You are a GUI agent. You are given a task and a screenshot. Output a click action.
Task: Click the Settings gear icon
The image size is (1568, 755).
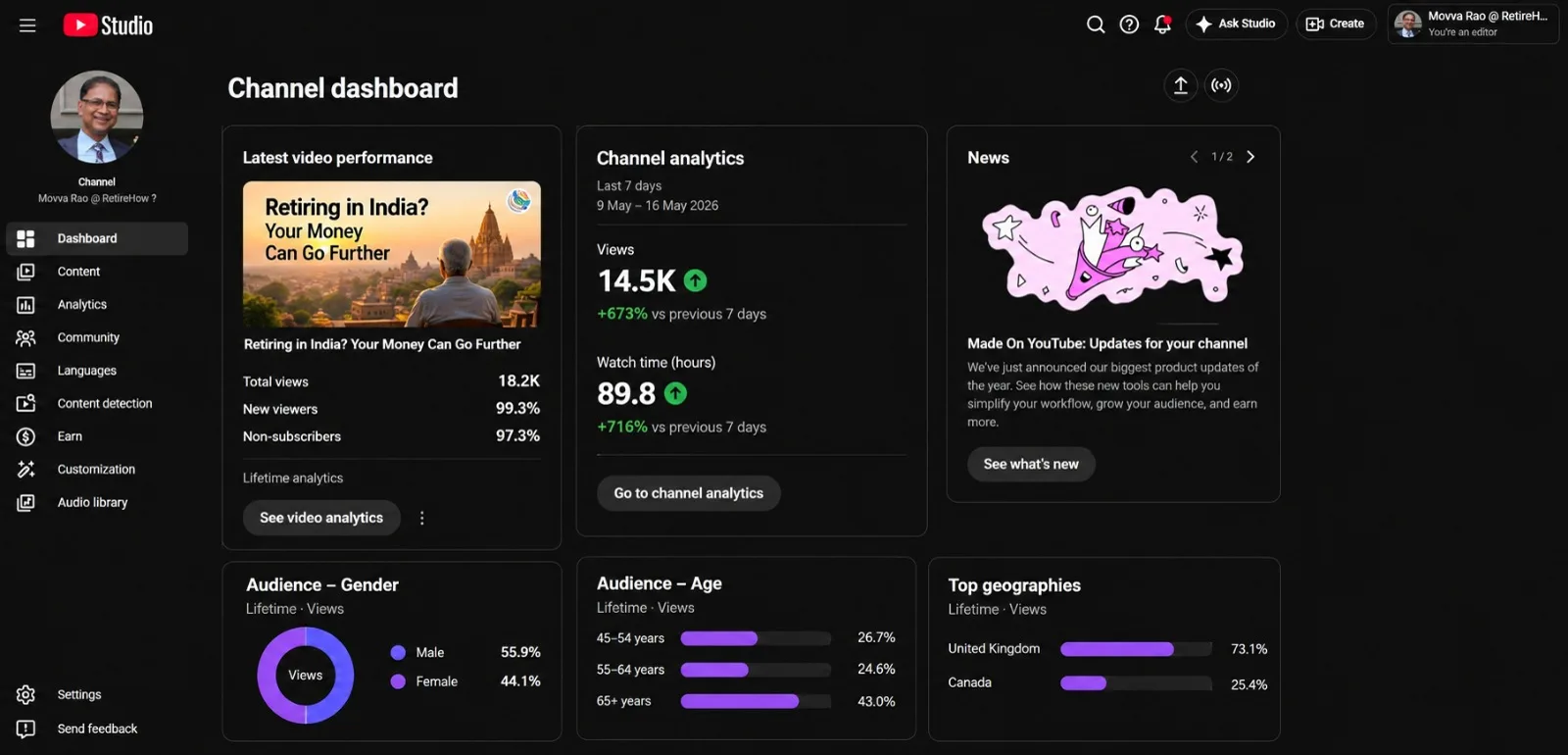(x=26, y=694)
